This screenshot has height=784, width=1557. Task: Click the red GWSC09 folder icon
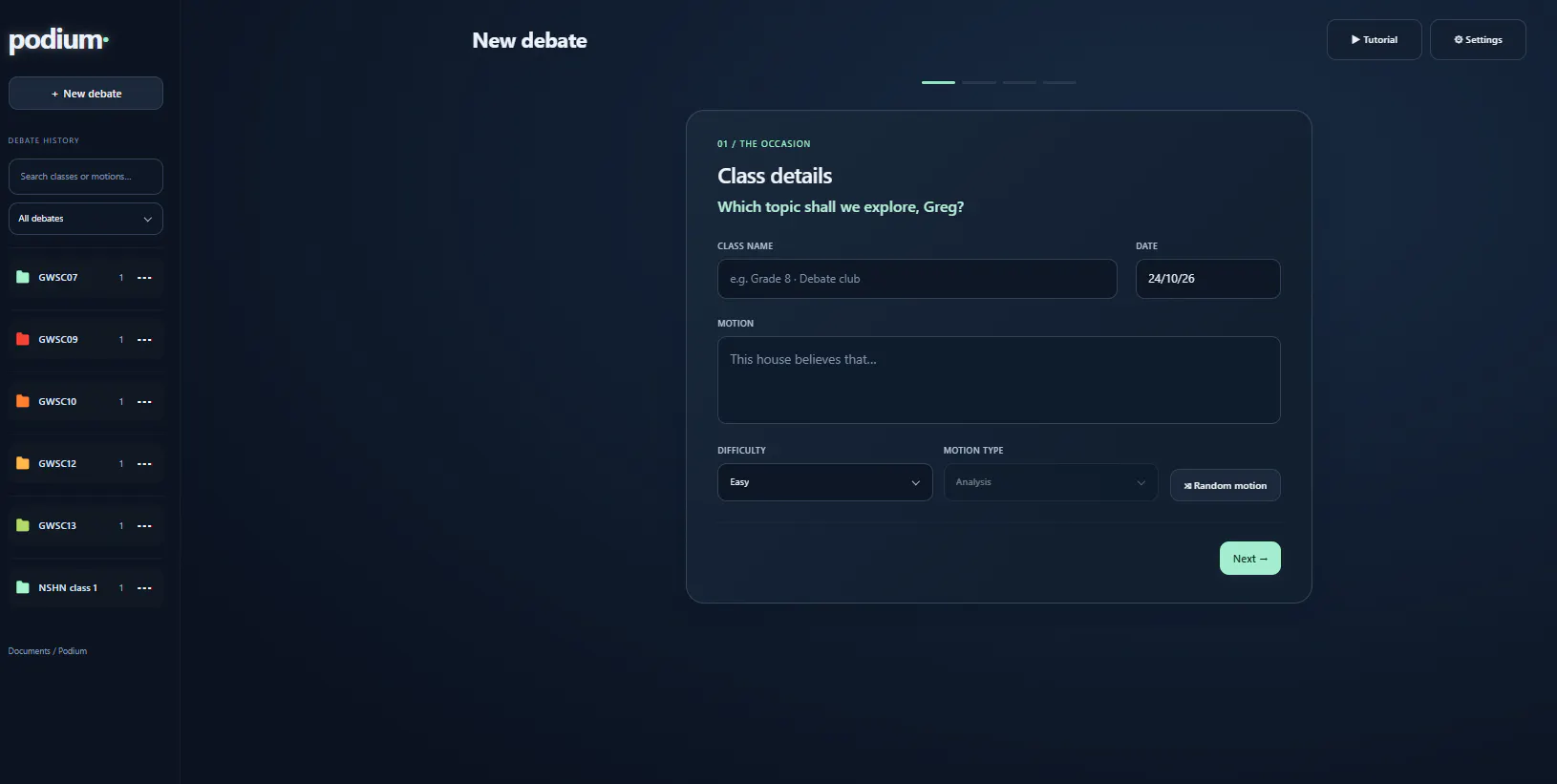[23, 339]
